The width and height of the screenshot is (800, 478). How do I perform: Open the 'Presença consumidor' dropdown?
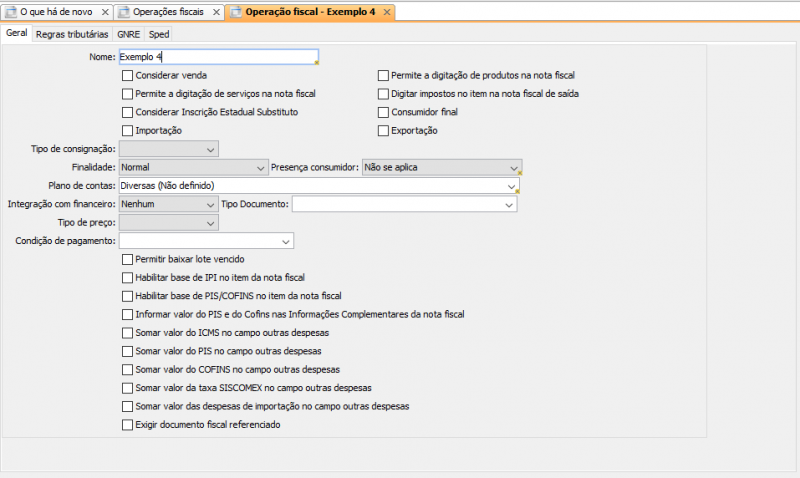coord(513,167)
